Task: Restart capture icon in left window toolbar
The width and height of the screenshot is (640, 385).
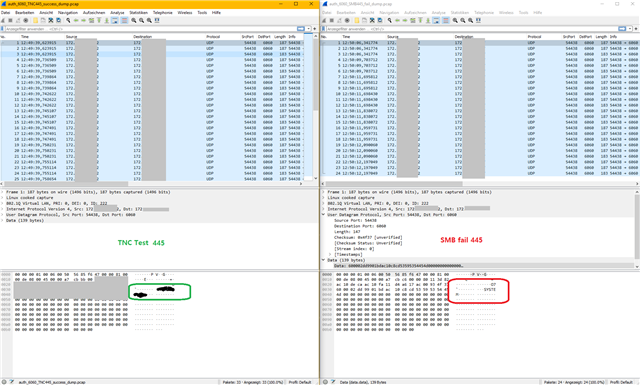Action: point(18,20)
